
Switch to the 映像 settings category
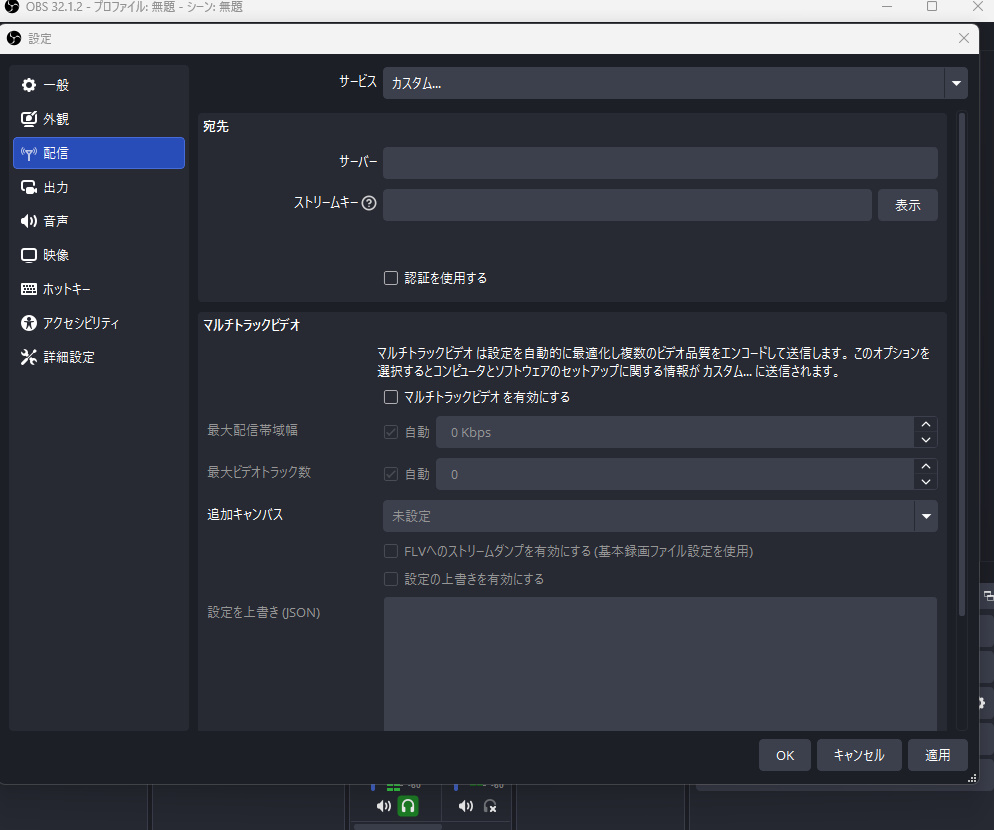(x=99, y=255)
